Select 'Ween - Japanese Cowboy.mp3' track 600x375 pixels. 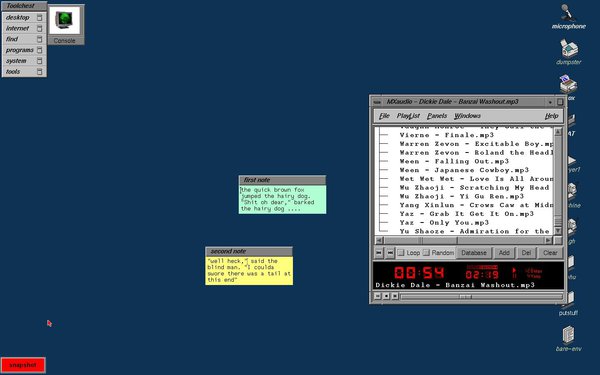coord(464,170)
